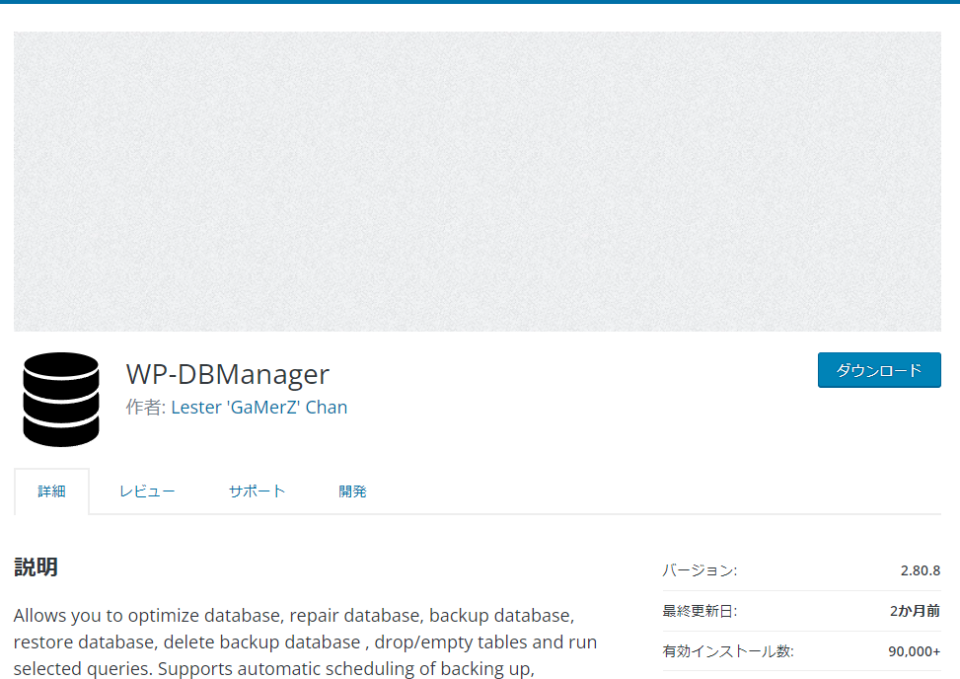Switch to the レビュー tab
The width and height of the screenshot is (960, 679).
[x=147, y=491]
